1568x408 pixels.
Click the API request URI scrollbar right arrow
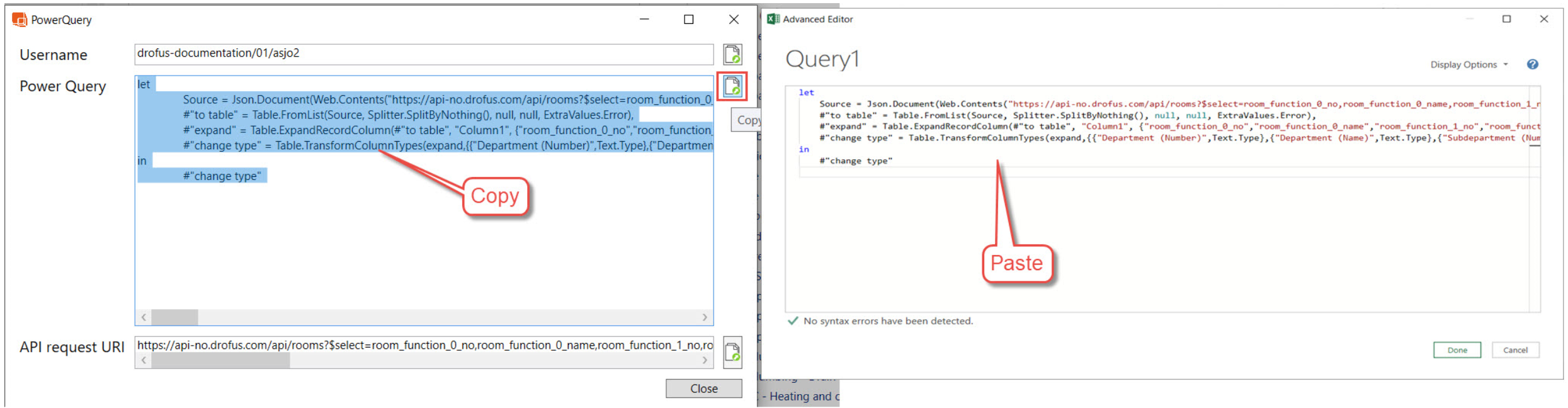(705, 360)
